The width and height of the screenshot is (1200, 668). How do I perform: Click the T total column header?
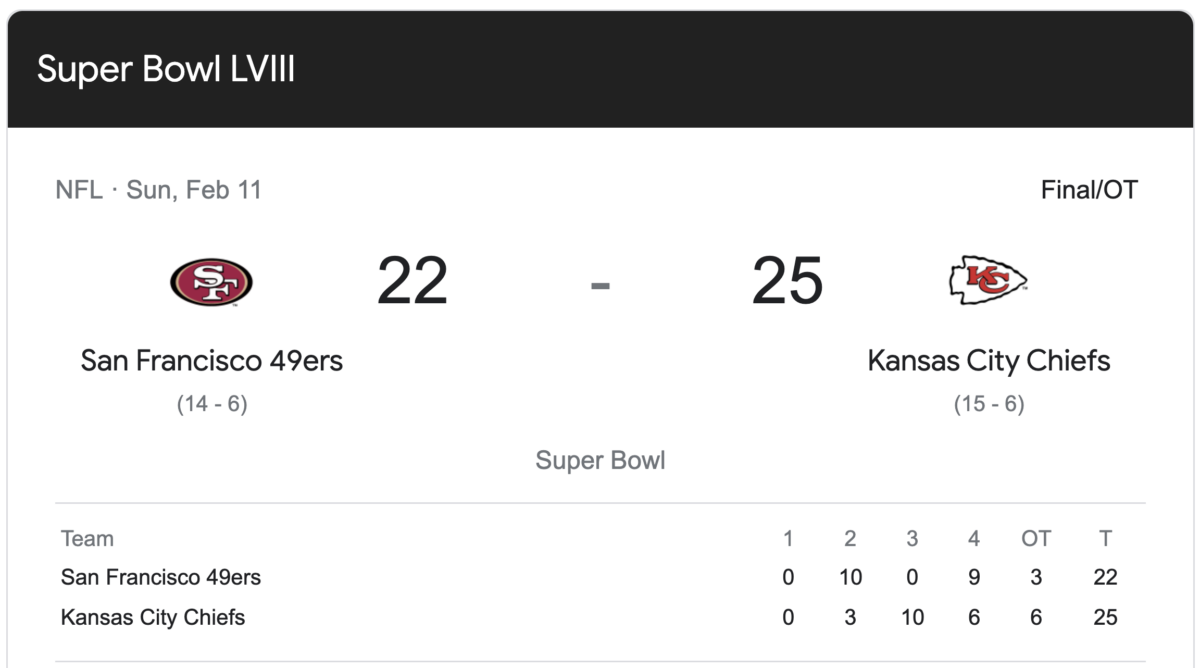(x=1105, y=539)
